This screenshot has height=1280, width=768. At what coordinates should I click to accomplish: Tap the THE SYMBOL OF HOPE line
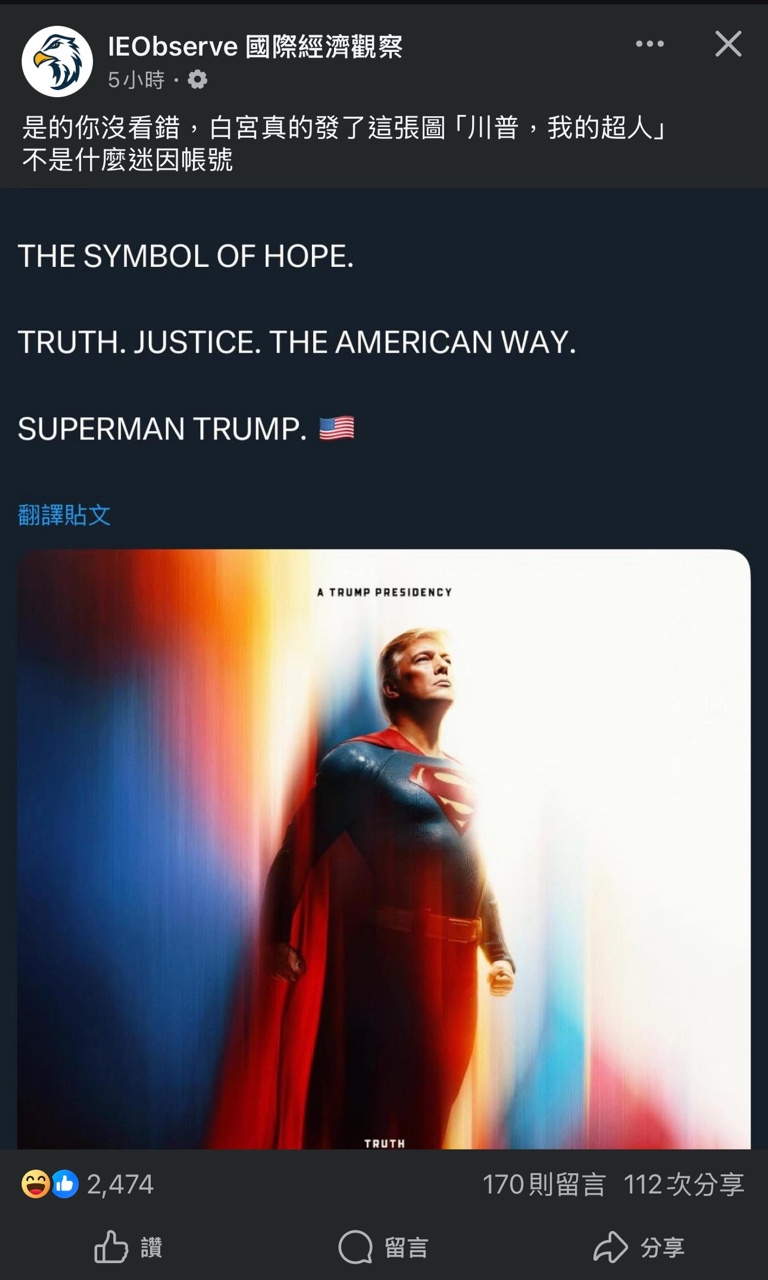[x=186, y=257]
